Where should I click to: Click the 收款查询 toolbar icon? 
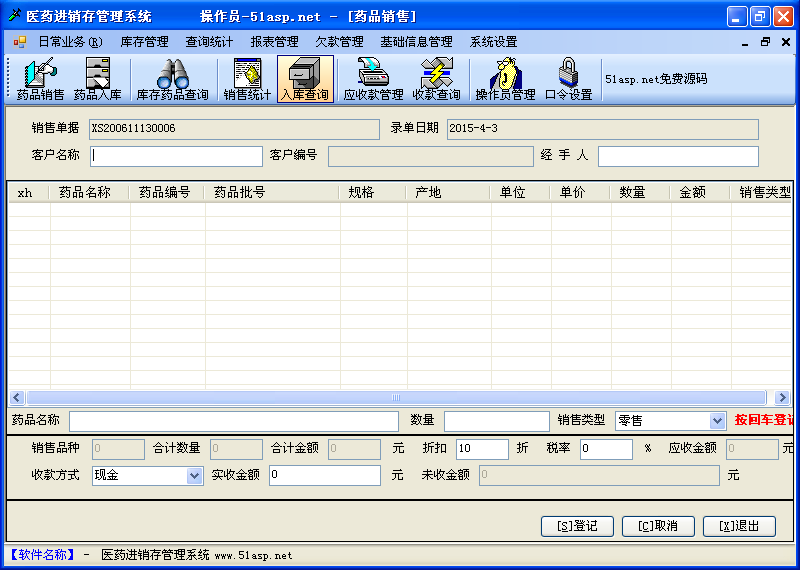click(436, 80)
